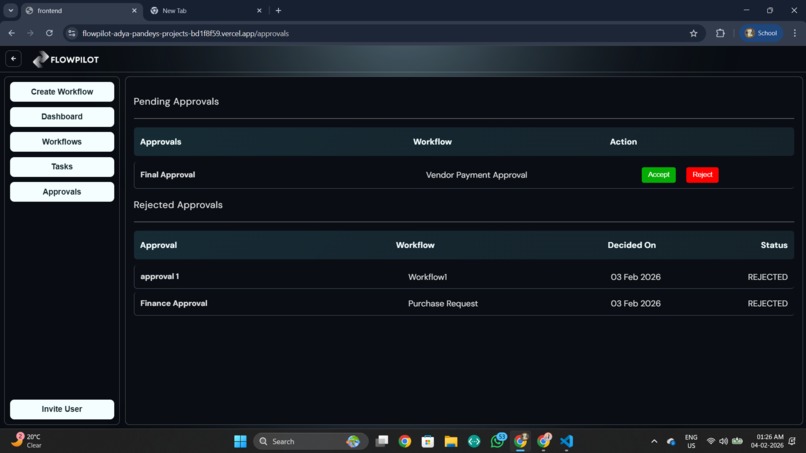The width and height of the screenshot is (806, 453).
Task: Open the notification center bell
Action: tap(792, 441)
